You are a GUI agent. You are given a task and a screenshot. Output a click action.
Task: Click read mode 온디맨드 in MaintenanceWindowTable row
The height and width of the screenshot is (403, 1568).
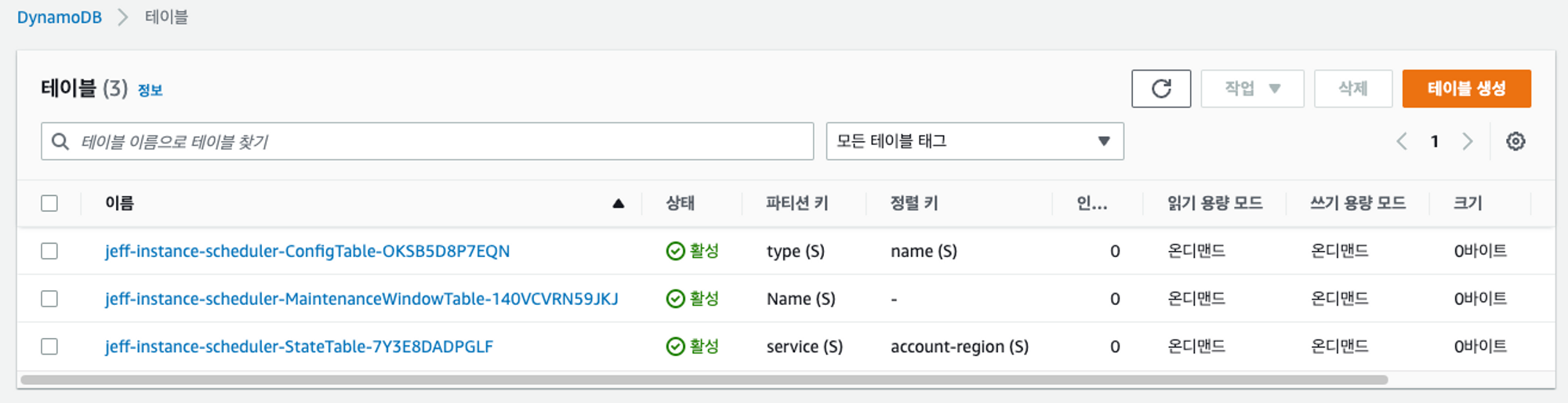point(1196,299)
